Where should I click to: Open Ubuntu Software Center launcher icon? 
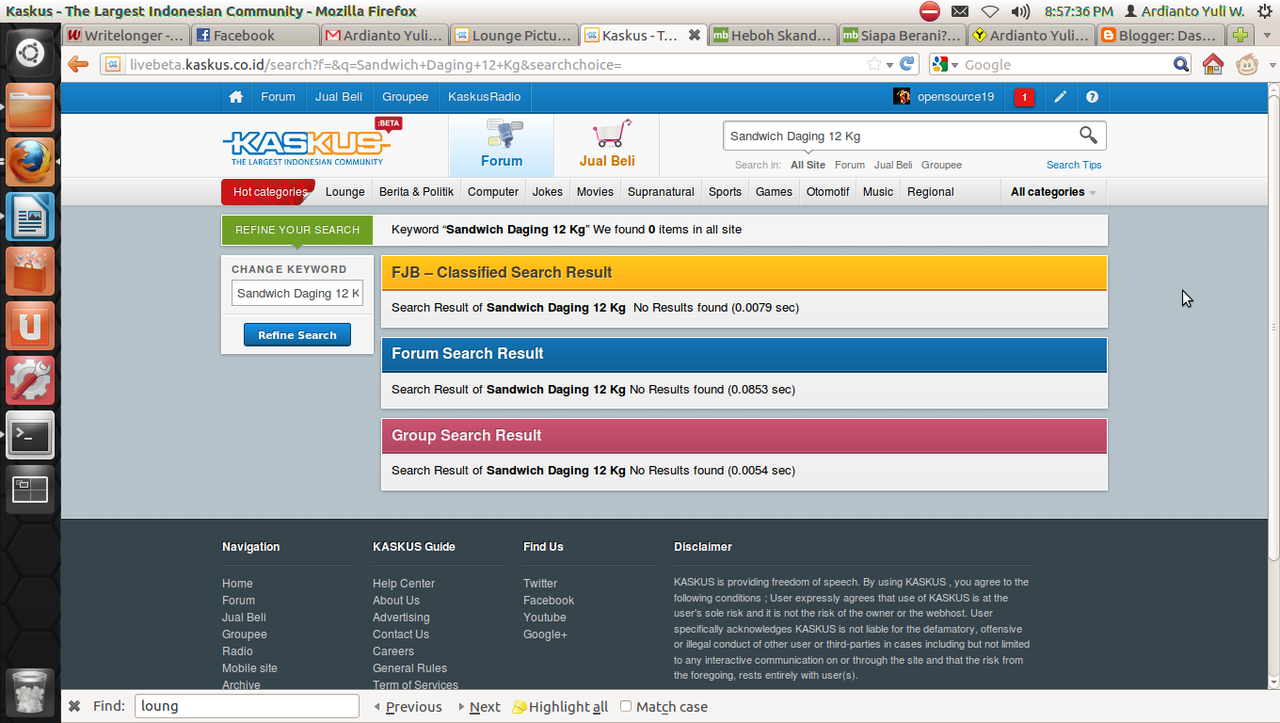30,271
